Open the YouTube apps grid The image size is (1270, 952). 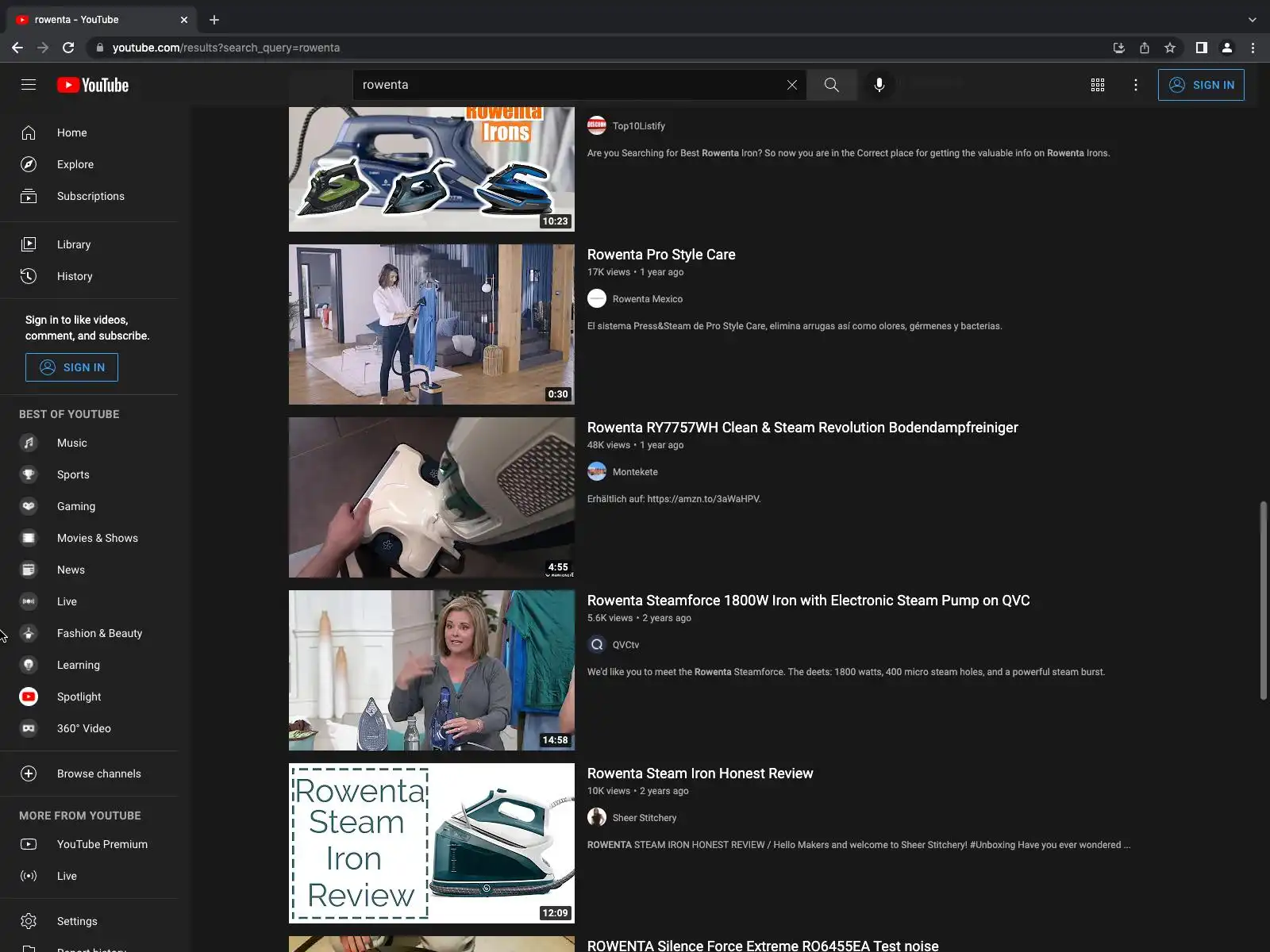[x=1098, y=85]
